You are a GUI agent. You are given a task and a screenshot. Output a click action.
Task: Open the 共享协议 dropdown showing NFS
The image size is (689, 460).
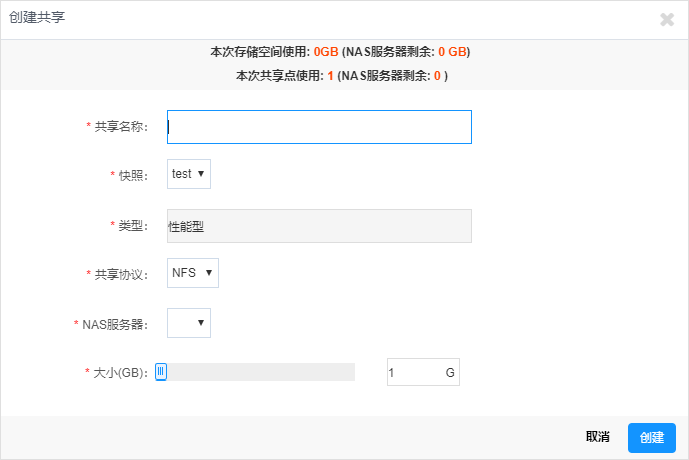tap(192, 273)
